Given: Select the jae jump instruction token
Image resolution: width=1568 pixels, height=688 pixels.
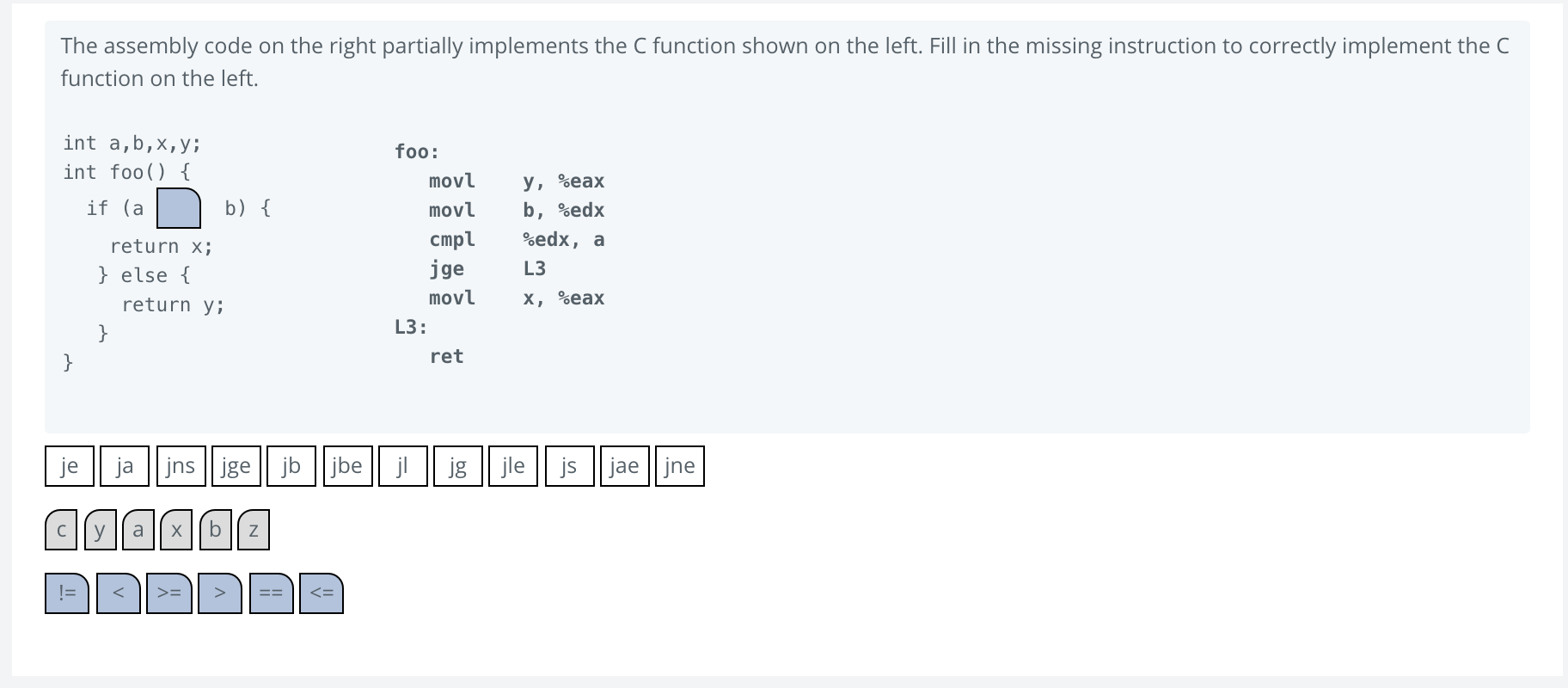Looking at the screenshot, I should 624,466.
